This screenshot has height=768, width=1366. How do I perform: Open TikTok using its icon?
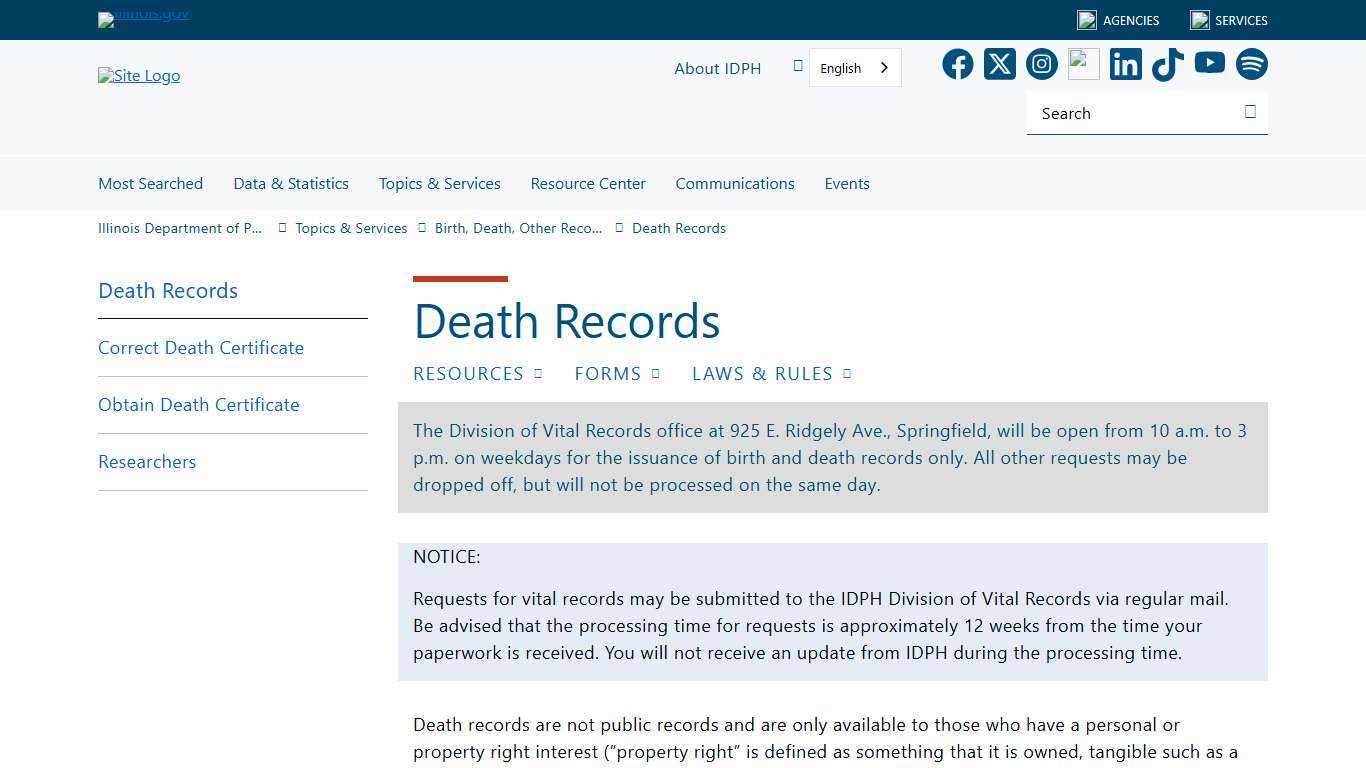pyautogui.click(x=1167, y=64)
